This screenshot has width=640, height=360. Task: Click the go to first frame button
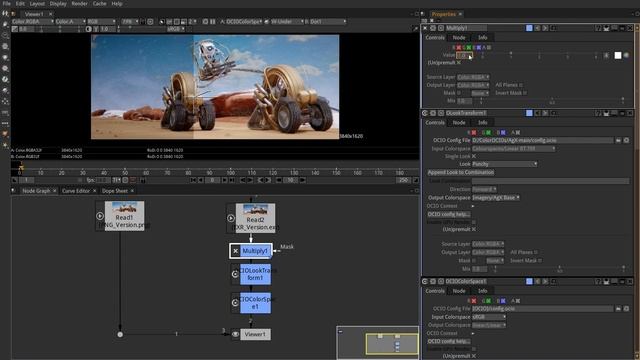click(x=193, y=180)
